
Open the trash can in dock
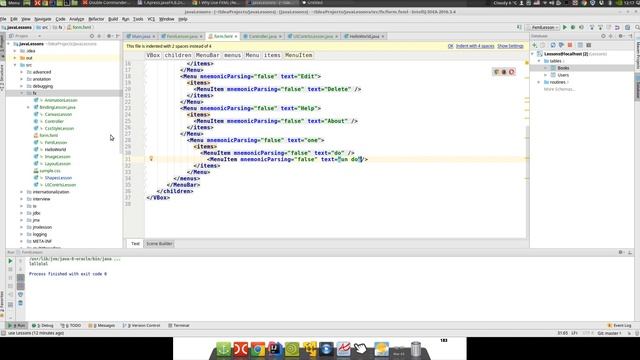416,349
